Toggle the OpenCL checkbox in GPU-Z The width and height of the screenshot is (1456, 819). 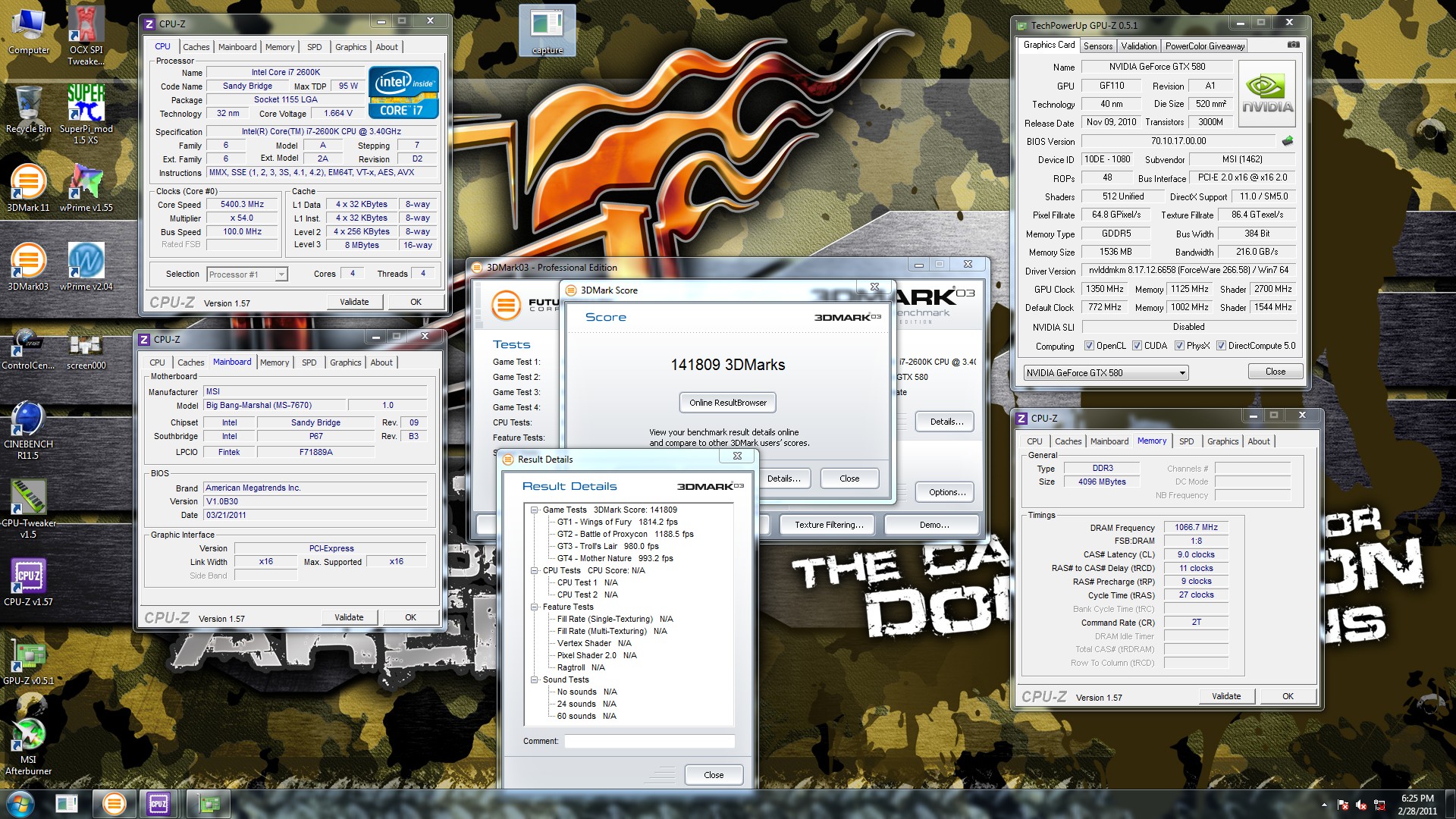1089,346
